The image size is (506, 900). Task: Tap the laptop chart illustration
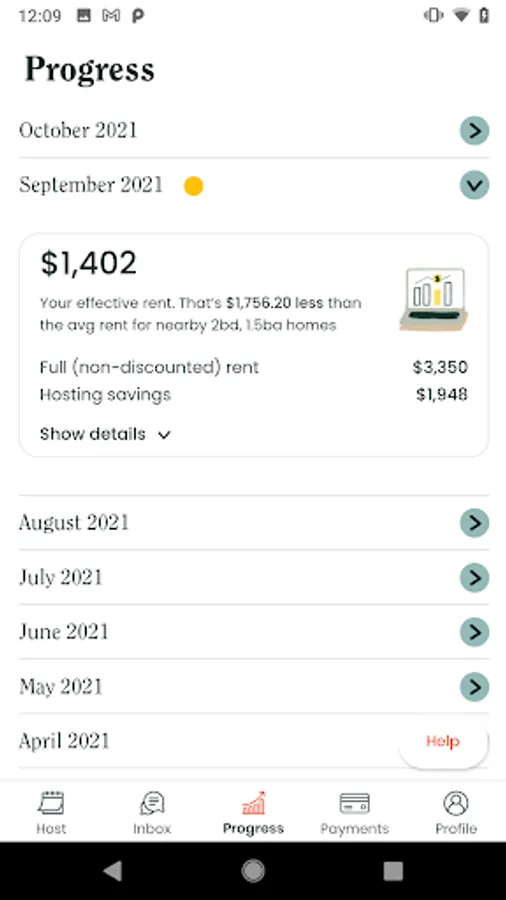tap(434, 300)
